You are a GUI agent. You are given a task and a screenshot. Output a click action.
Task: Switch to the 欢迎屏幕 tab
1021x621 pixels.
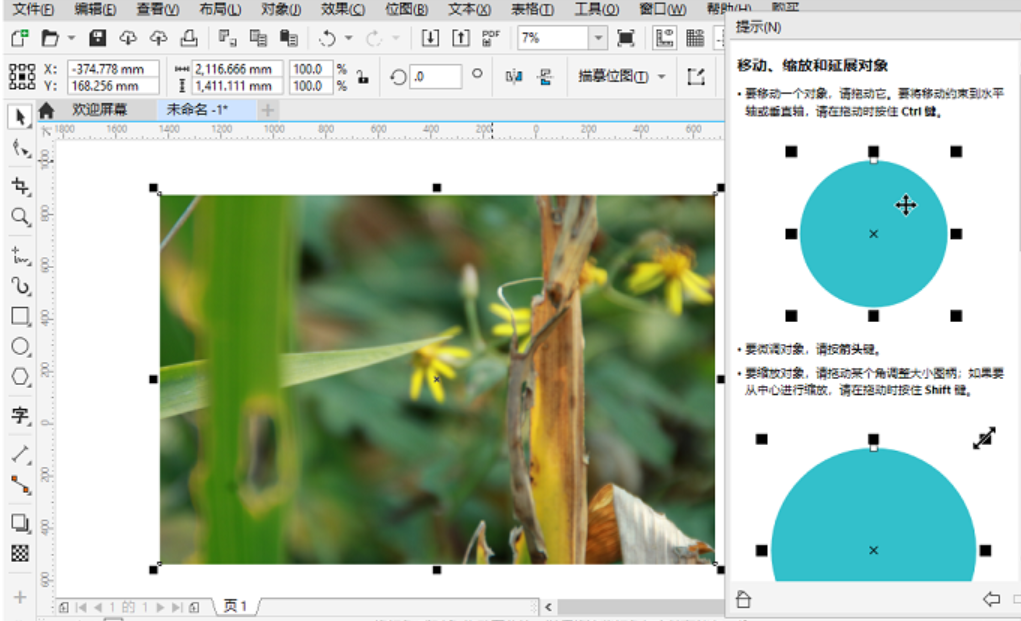[x=100, y=109]
